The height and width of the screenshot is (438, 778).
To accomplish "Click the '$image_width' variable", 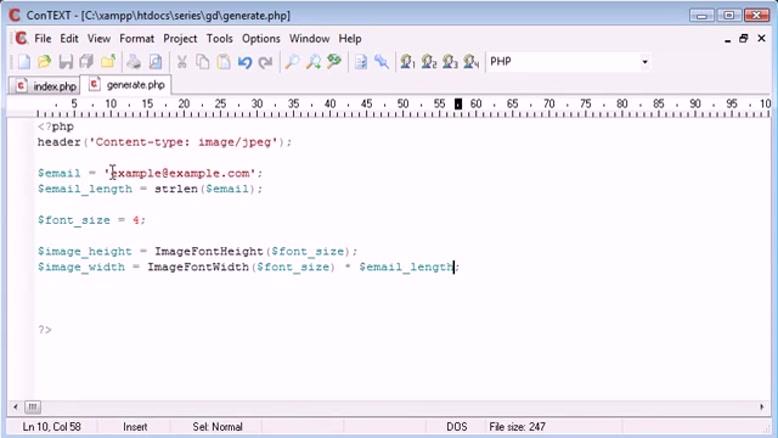I will tap(81, 267).
